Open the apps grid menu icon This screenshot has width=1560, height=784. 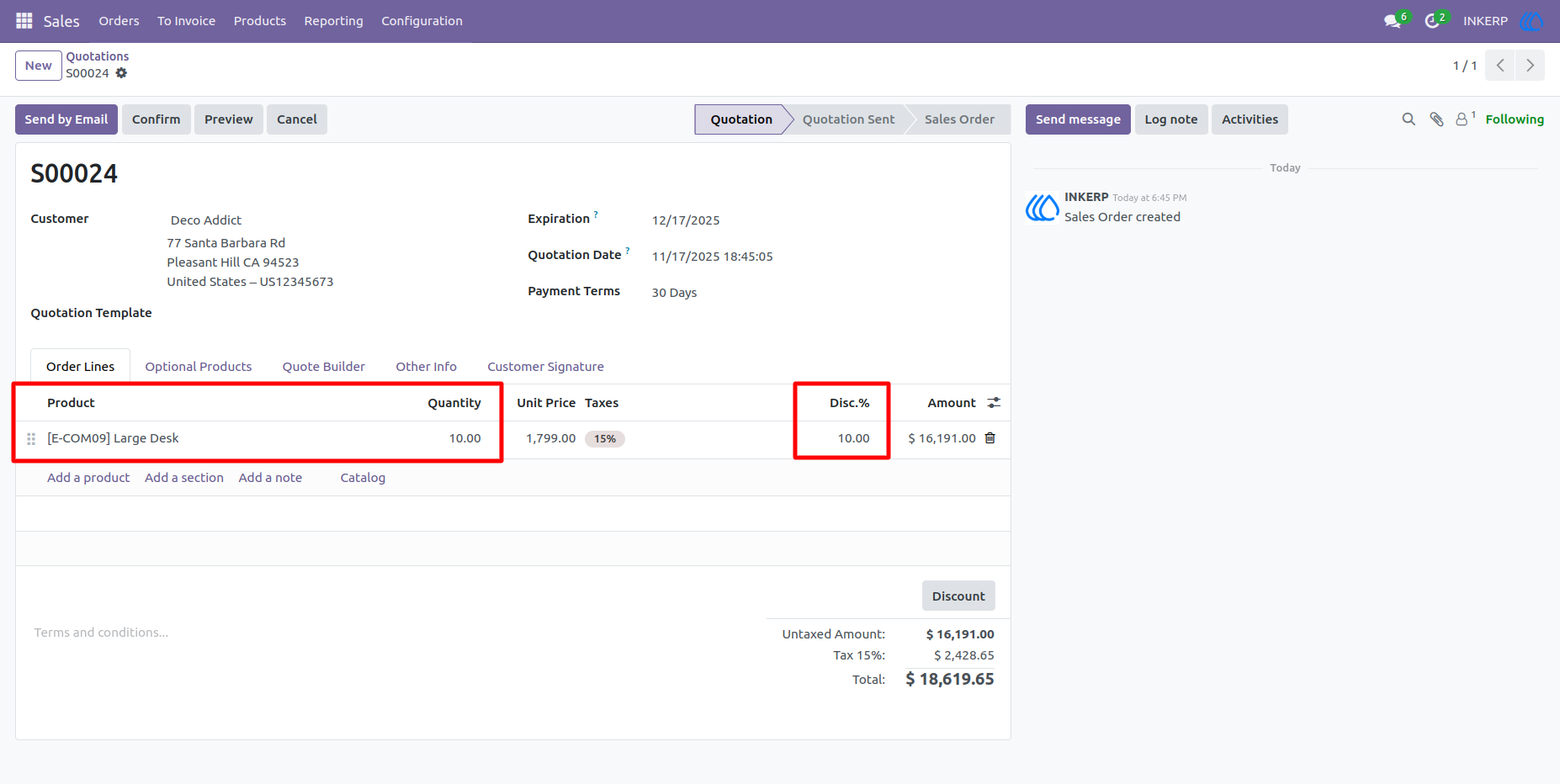click(24, 20)
